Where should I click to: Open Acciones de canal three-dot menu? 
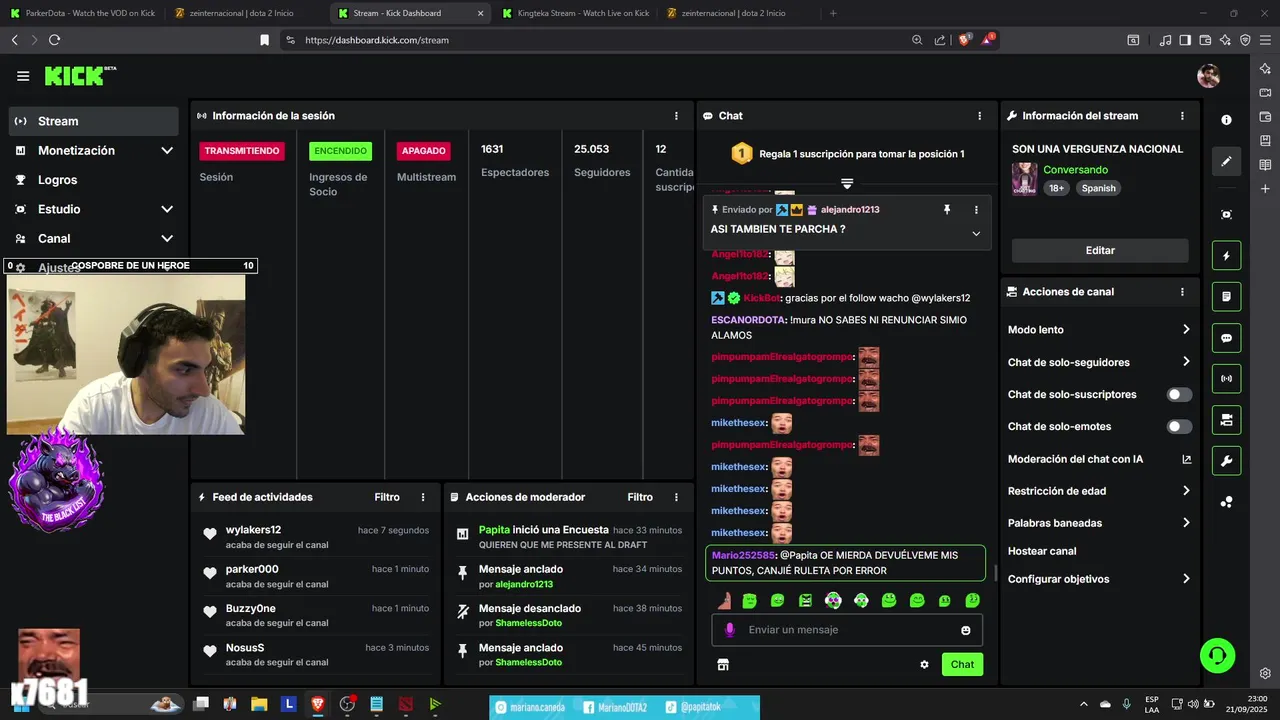[1182, 292]
